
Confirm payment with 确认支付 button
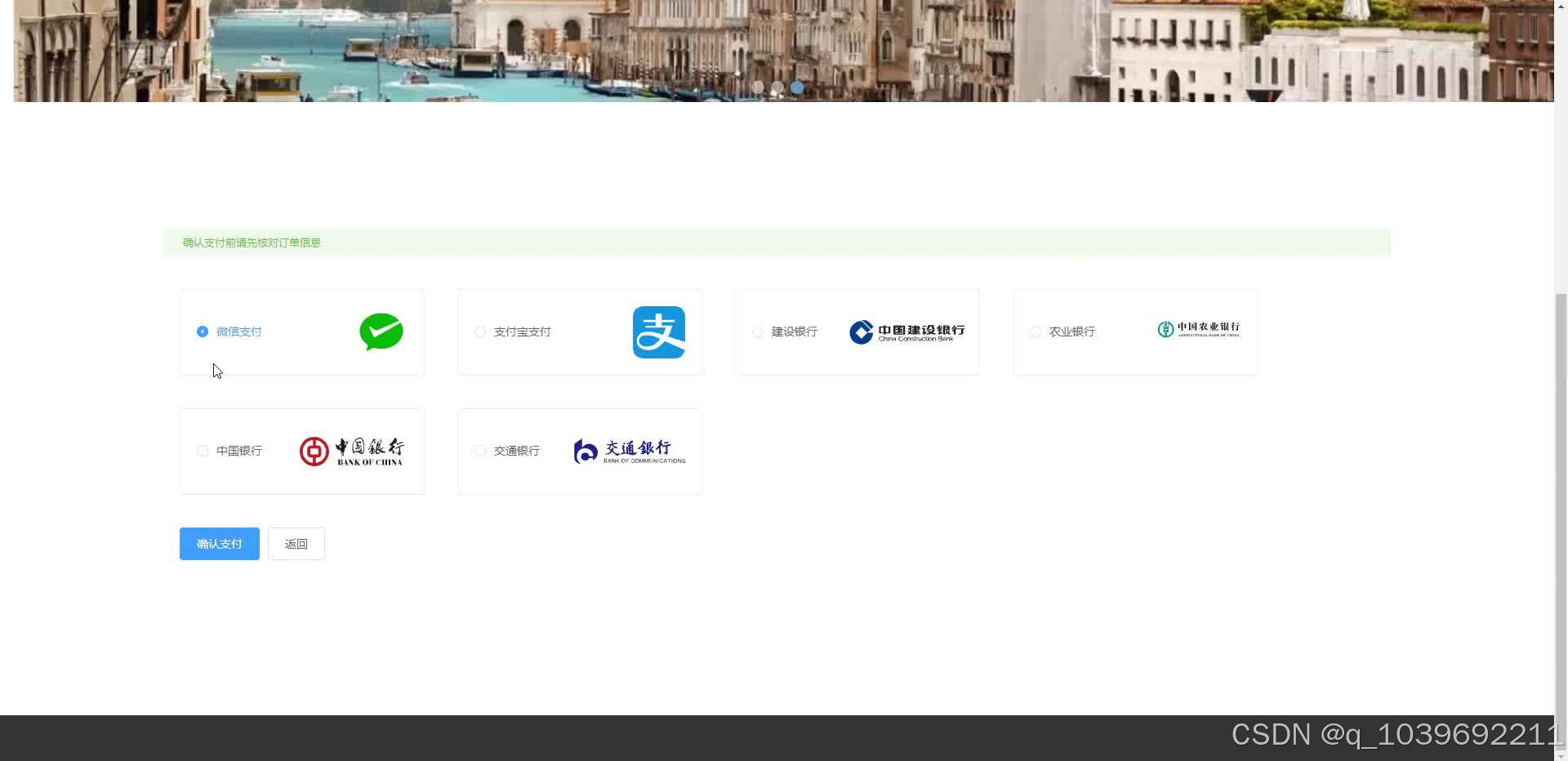(220, 544)
